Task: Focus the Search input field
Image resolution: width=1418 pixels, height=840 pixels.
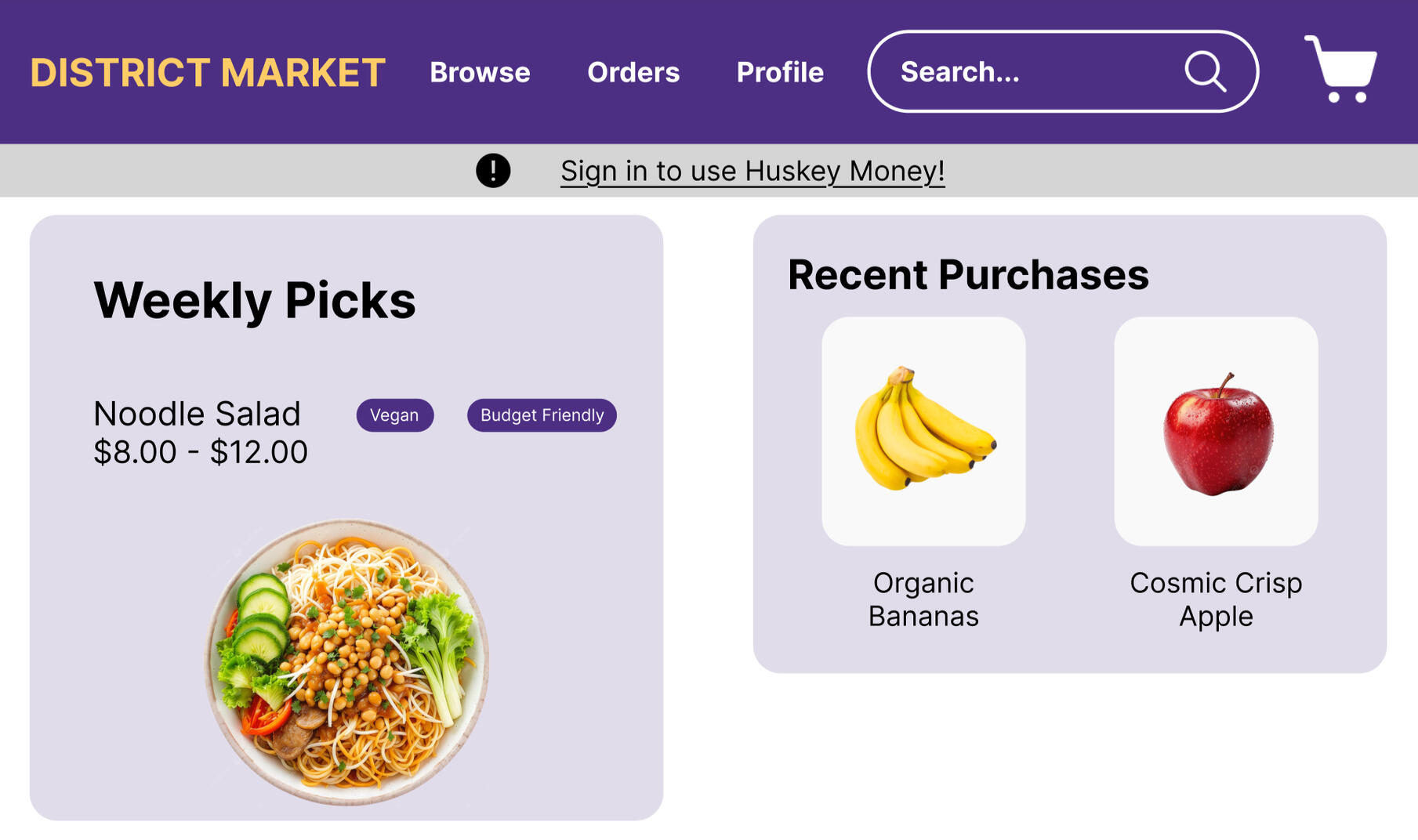Action: click(x=1027, y=72)
